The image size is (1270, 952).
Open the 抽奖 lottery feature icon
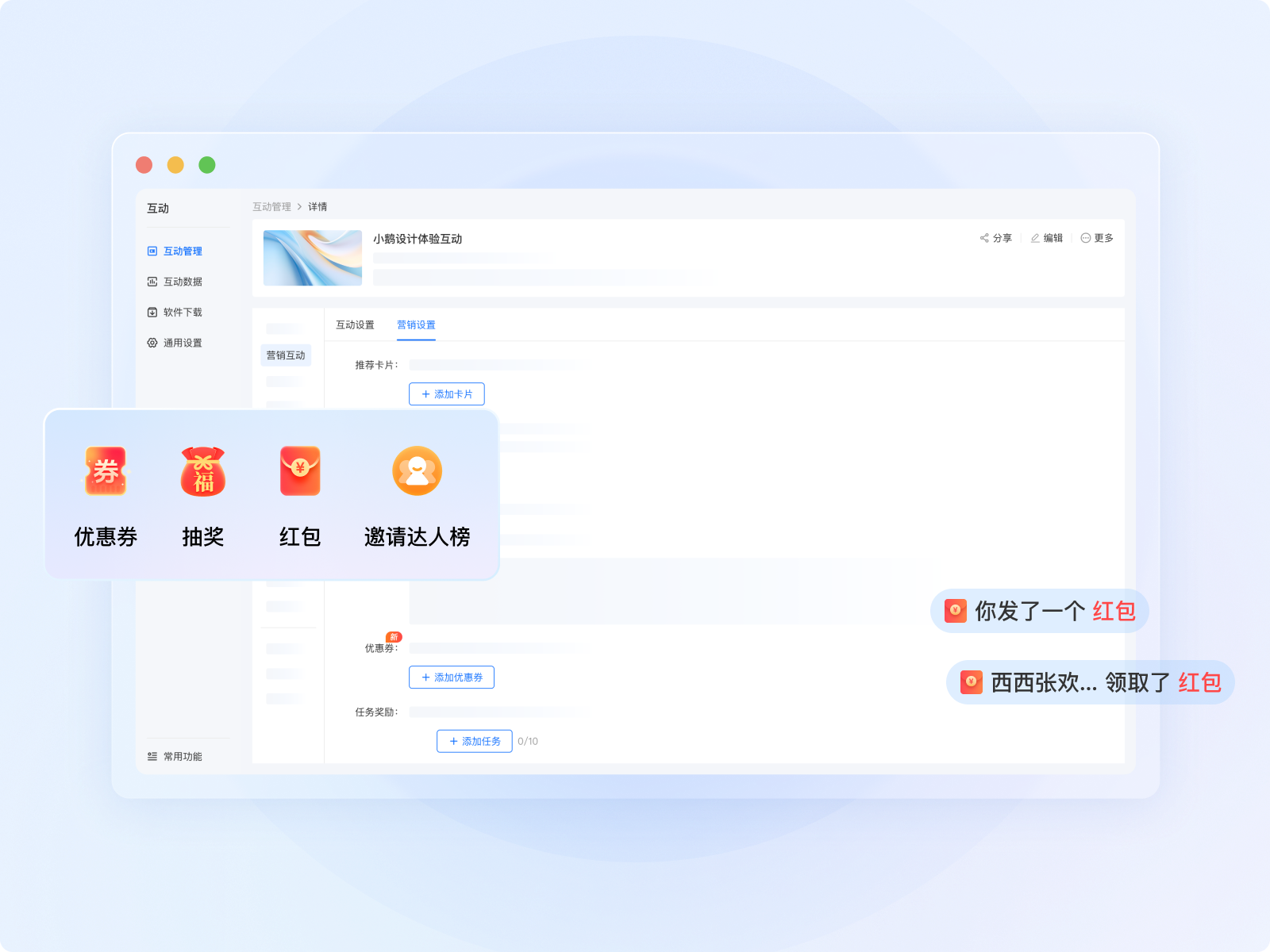click(x=203, y=472)
